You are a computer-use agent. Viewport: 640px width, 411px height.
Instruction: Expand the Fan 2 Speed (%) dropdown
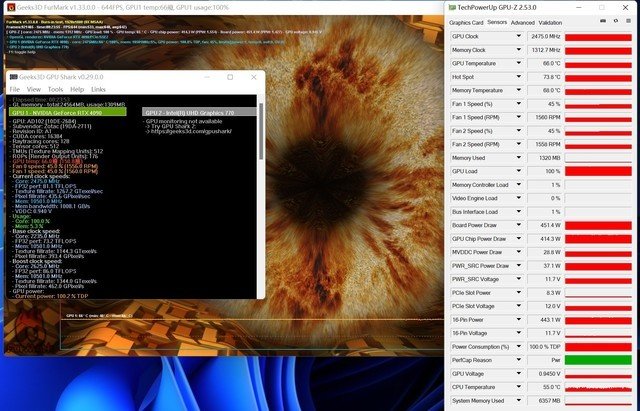coord(518,131)
